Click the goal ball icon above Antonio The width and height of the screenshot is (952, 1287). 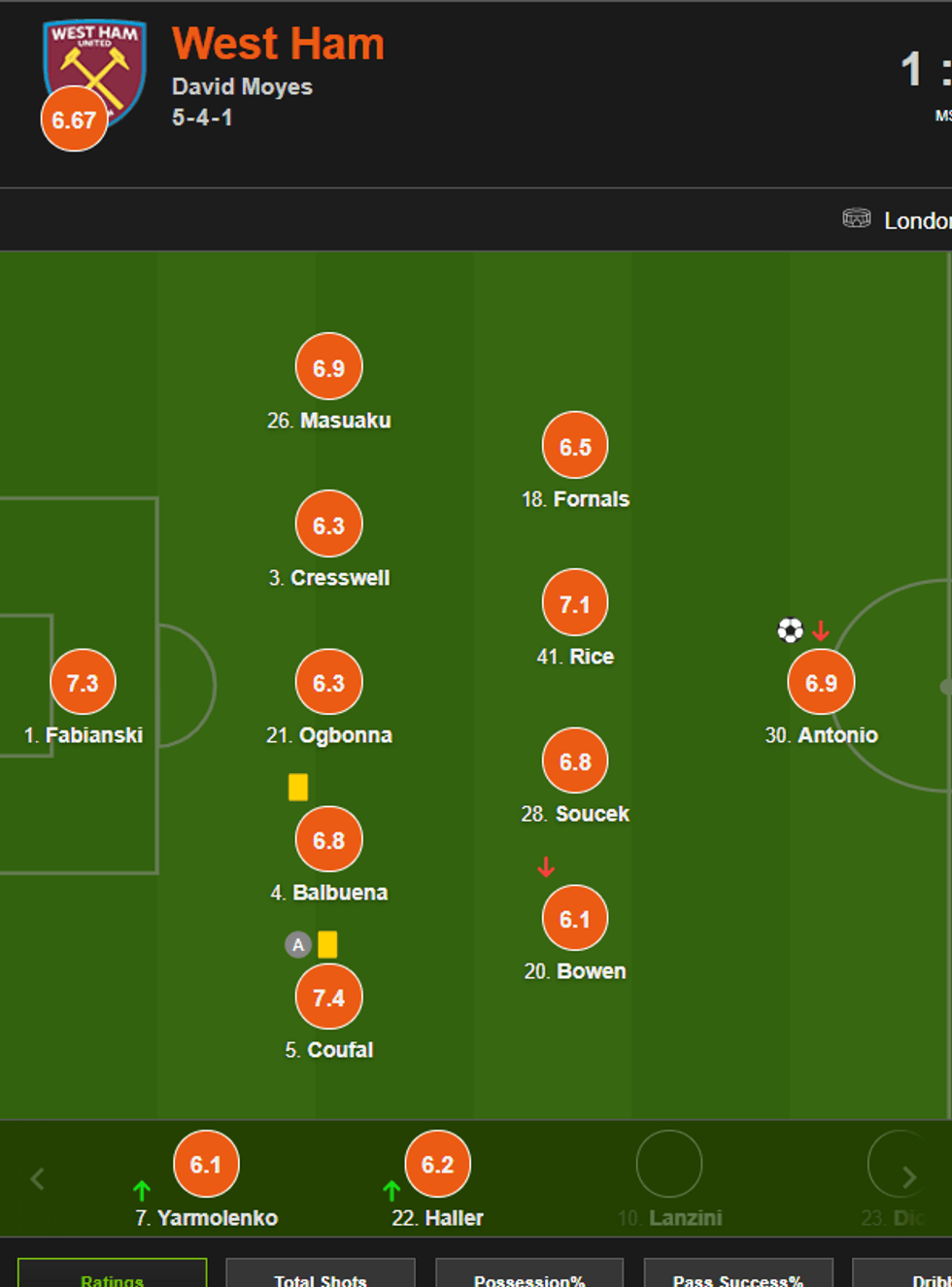pos(791,631)
